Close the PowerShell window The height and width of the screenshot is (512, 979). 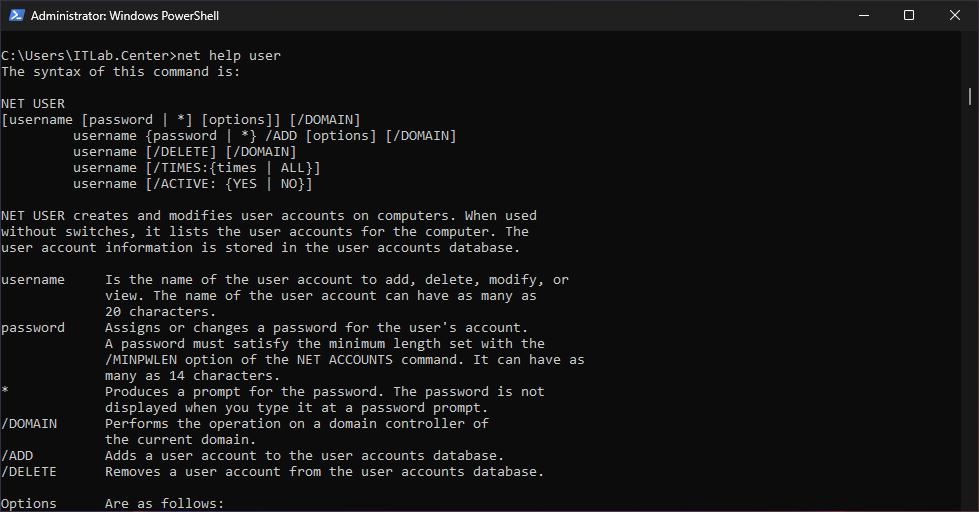(x=955, y=15)
